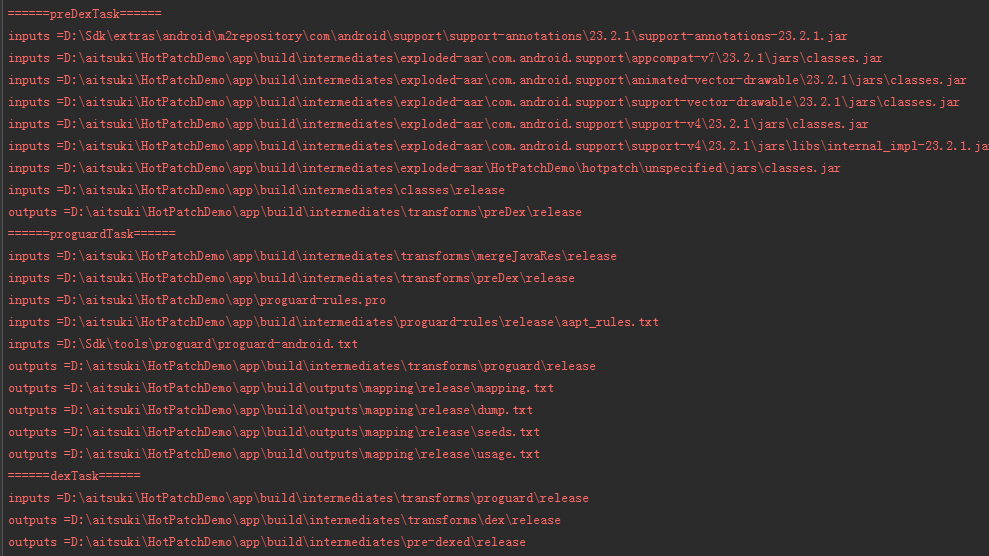The height and width of the screenshot is (556, 989).
Task: Click the ======proguardTask====== header line
Action: click(91, 234)
